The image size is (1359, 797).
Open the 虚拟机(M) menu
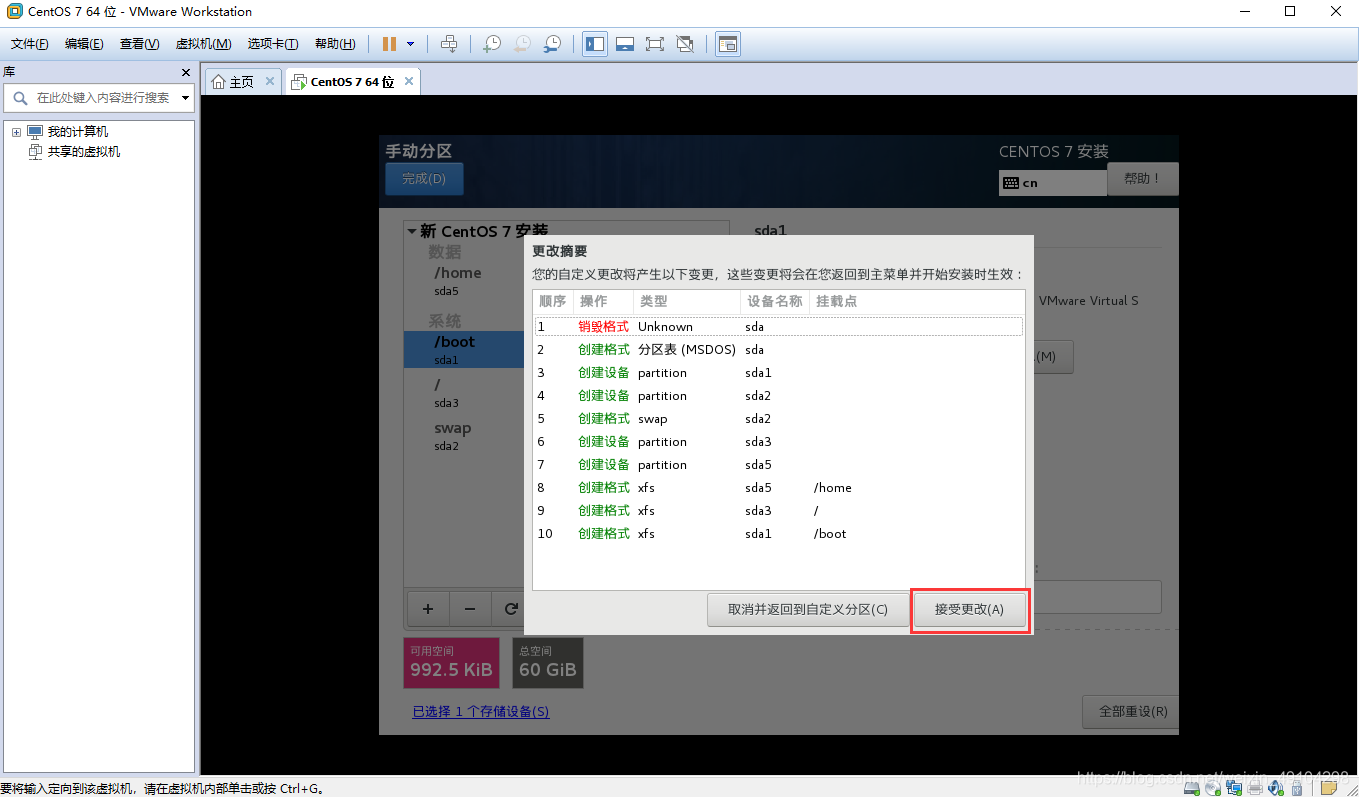[203, 44]
